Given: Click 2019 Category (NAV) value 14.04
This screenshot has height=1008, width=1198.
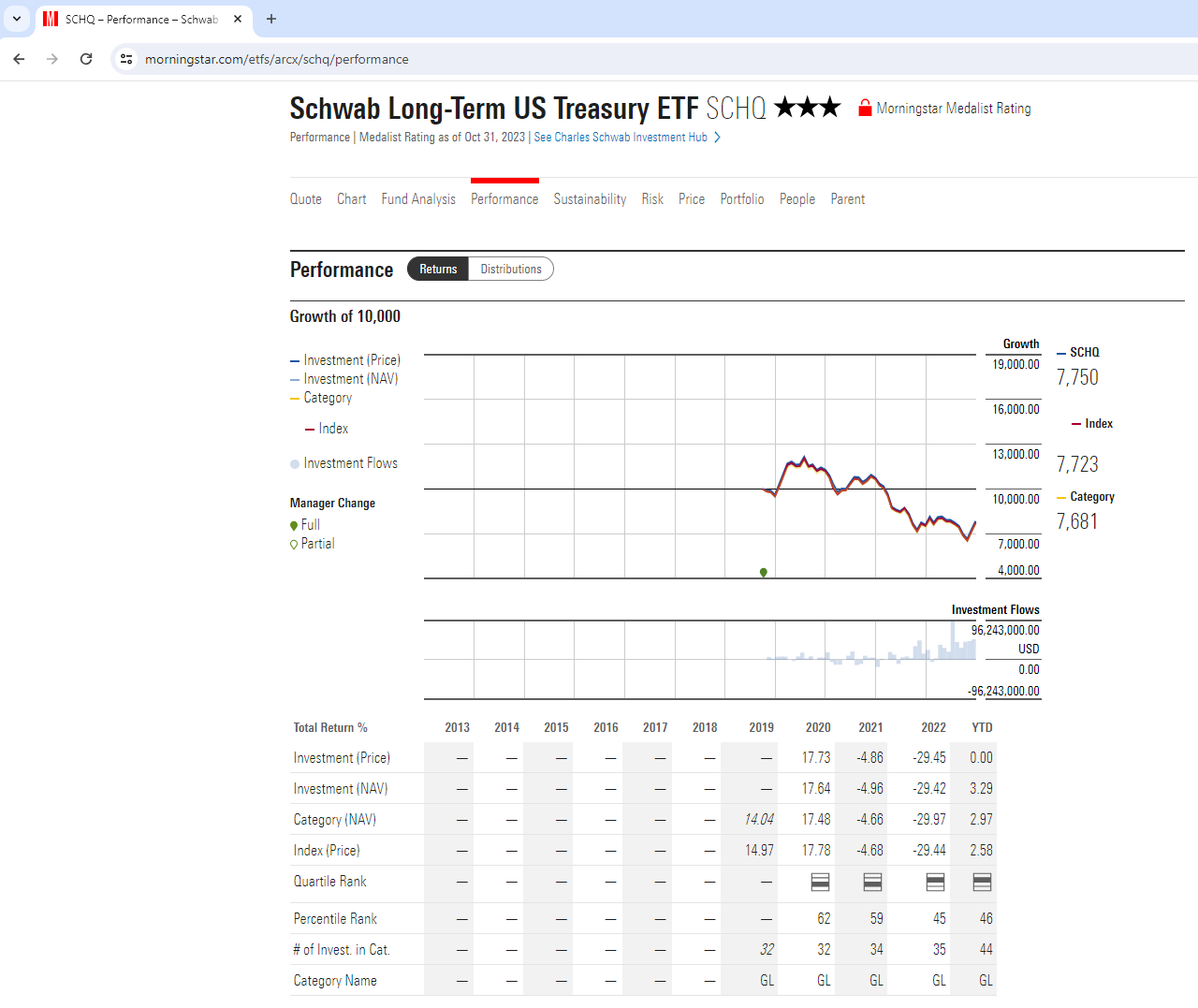Looking at the screenshot, I should (759, 820).
